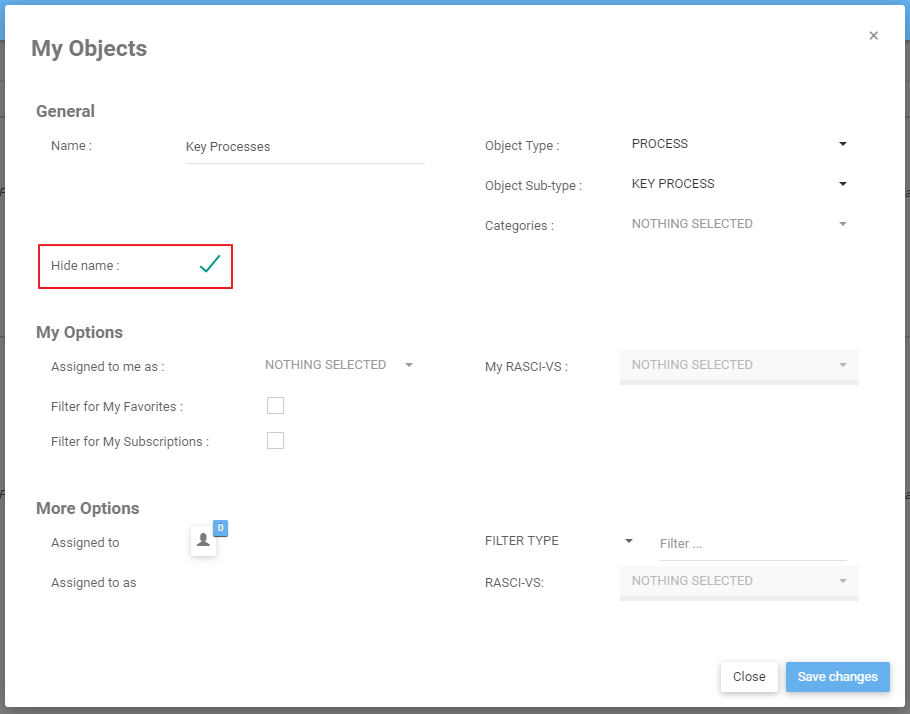Viewport: 910px width, 714px height.
Task: Click the Object Sub-type dropdown arrow
Action: point(843,184)
